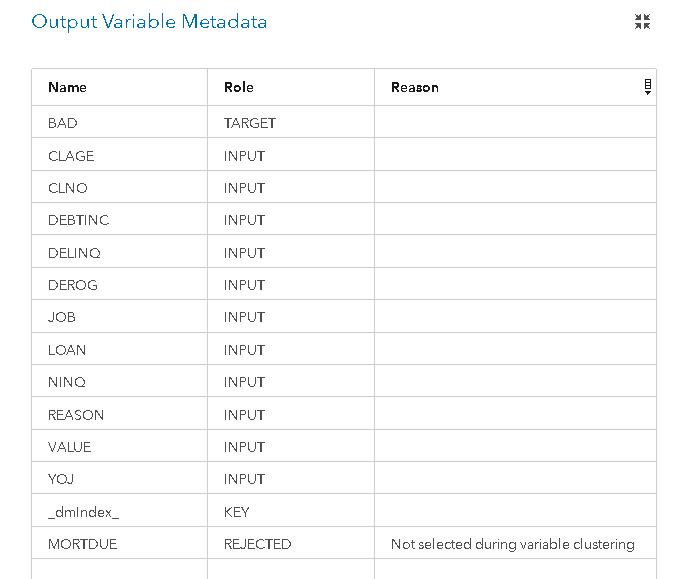Select the _dmIndex_ KEY row
Image resolution: width=689 pixels, height=579 pixels.
(344, 510)
